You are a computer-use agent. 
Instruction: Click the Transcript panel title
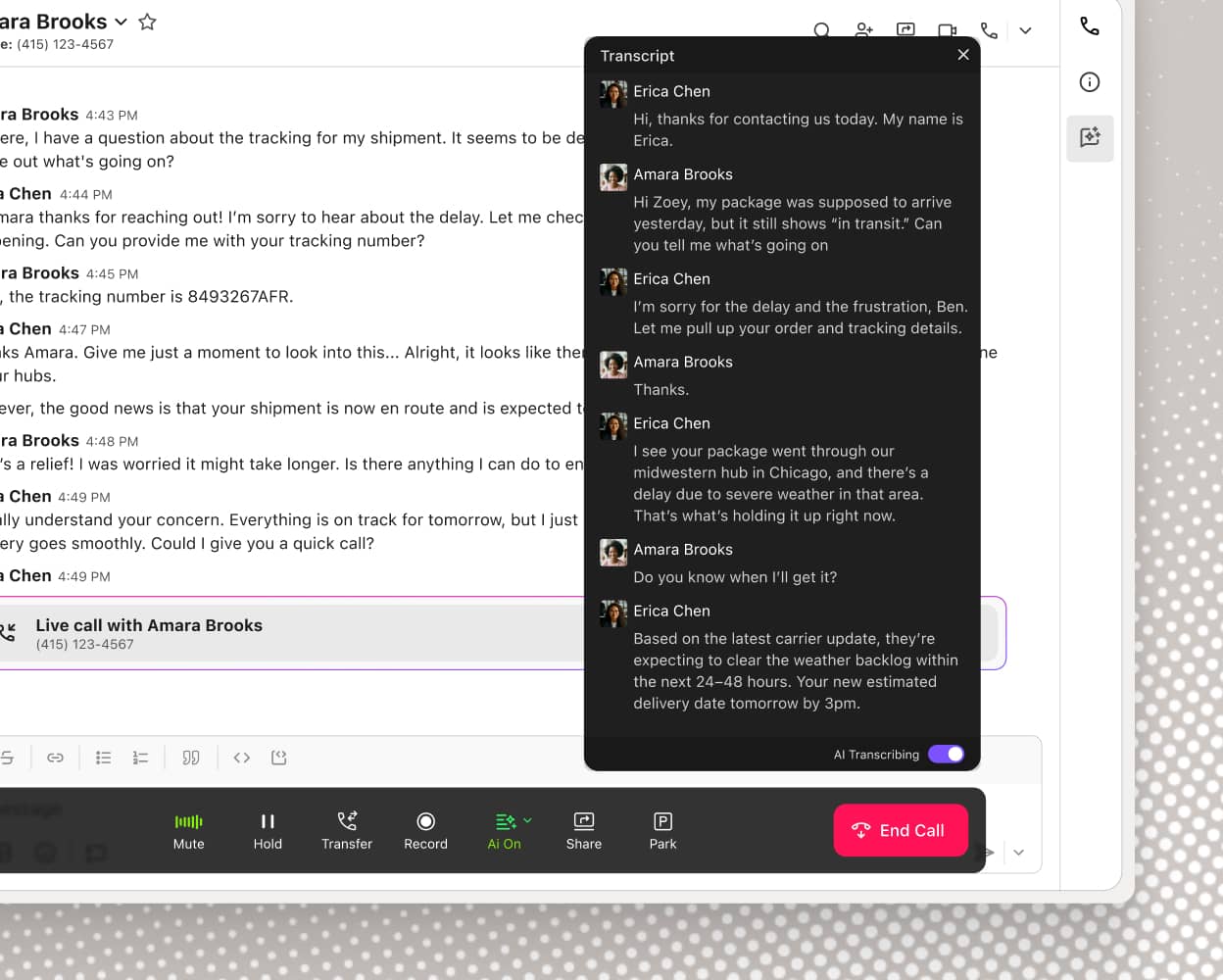click(637, 56)
